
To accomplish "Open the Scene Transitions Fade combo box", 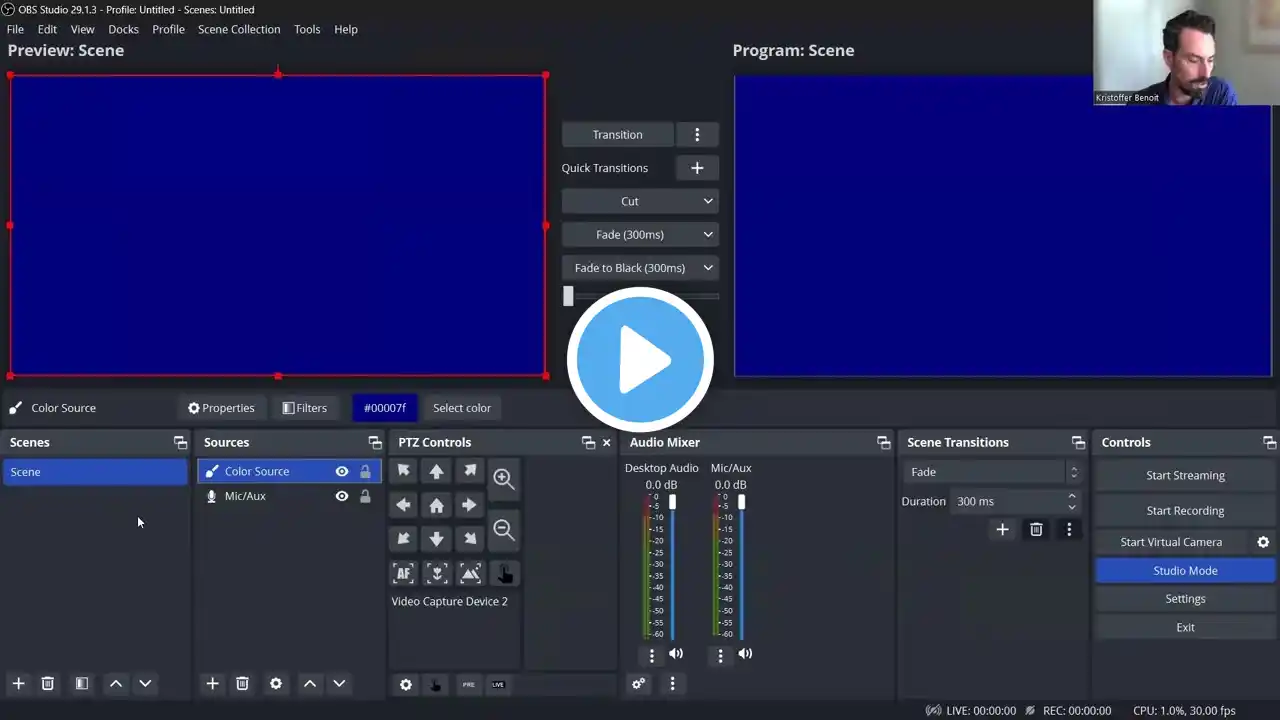I will click(x=992, y=472).
